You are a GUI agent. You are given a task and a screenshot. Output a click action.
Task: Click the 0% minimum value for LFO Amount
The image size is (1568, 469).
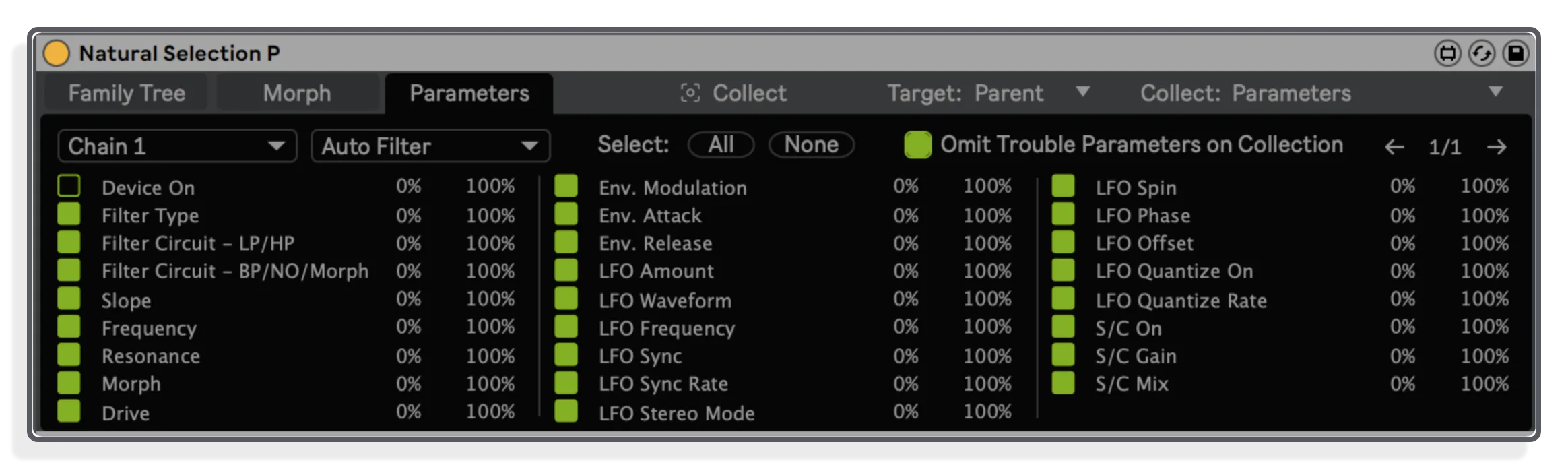(906, 271)
